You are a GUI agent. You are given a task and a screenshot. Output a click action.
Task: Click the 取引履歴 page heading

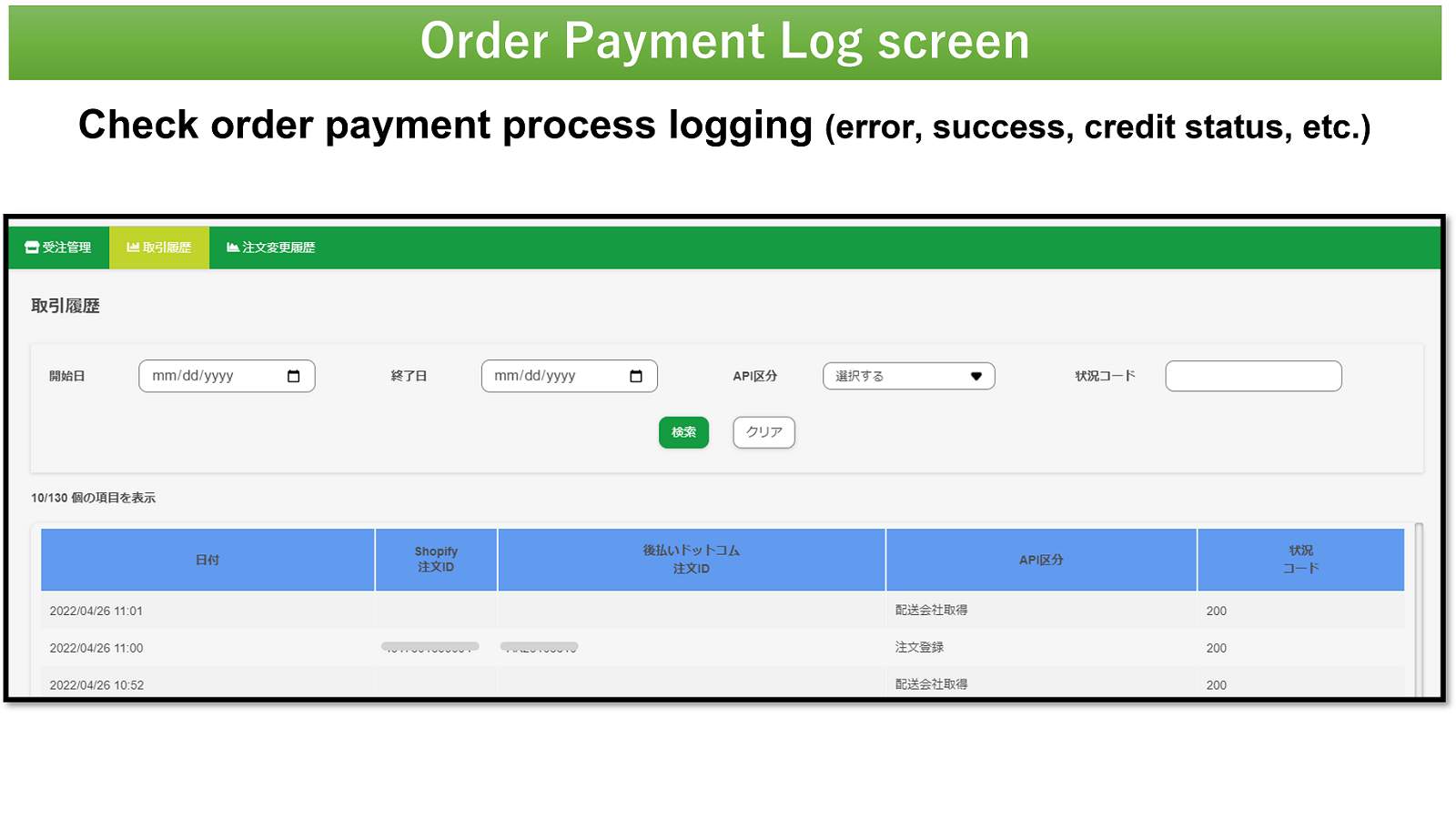(66, 306)
